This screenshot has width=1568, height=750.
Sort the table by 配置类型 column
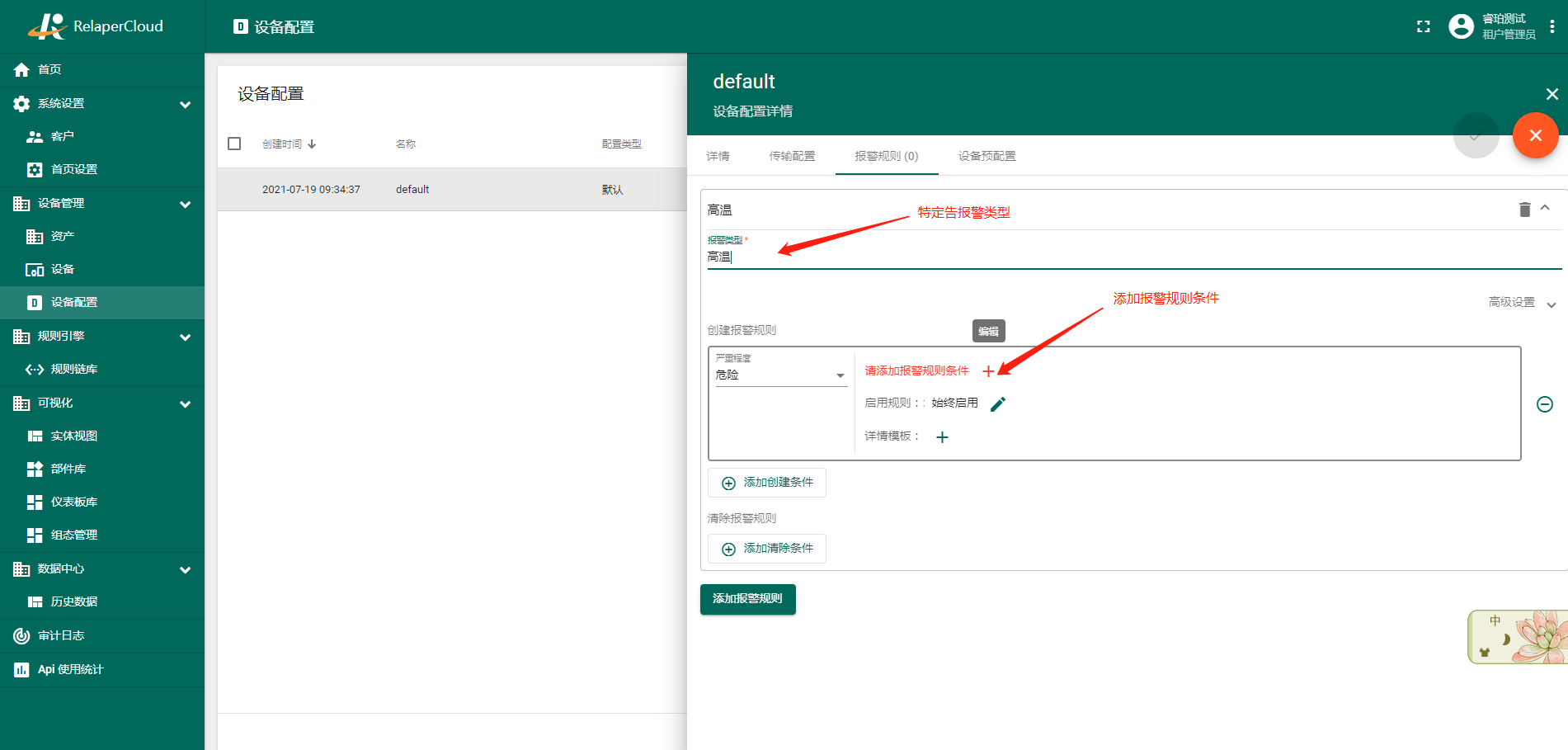(x=621, y=144)
